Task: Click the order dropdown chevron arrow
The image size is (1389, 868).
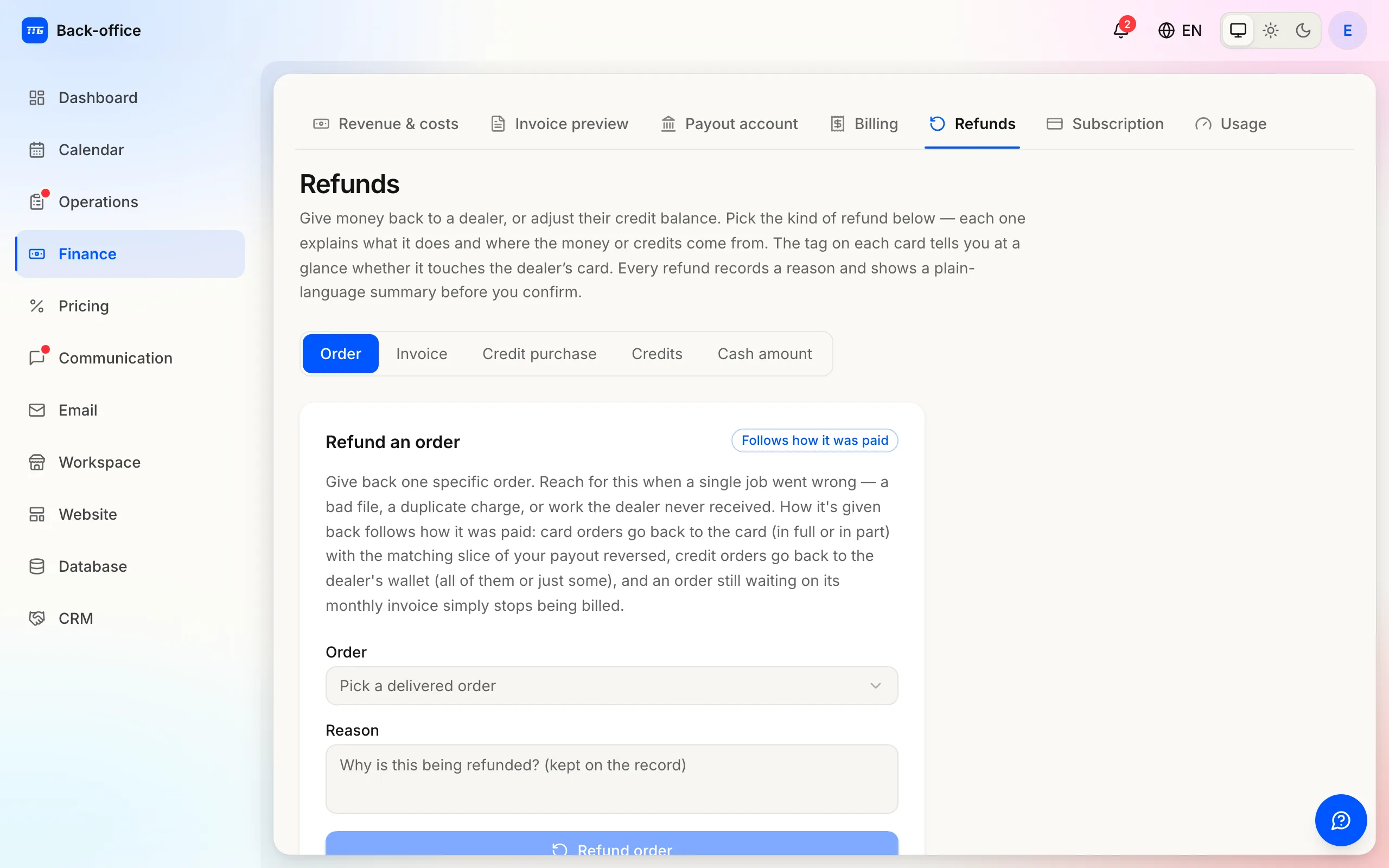Action: [x=875, y=685]
